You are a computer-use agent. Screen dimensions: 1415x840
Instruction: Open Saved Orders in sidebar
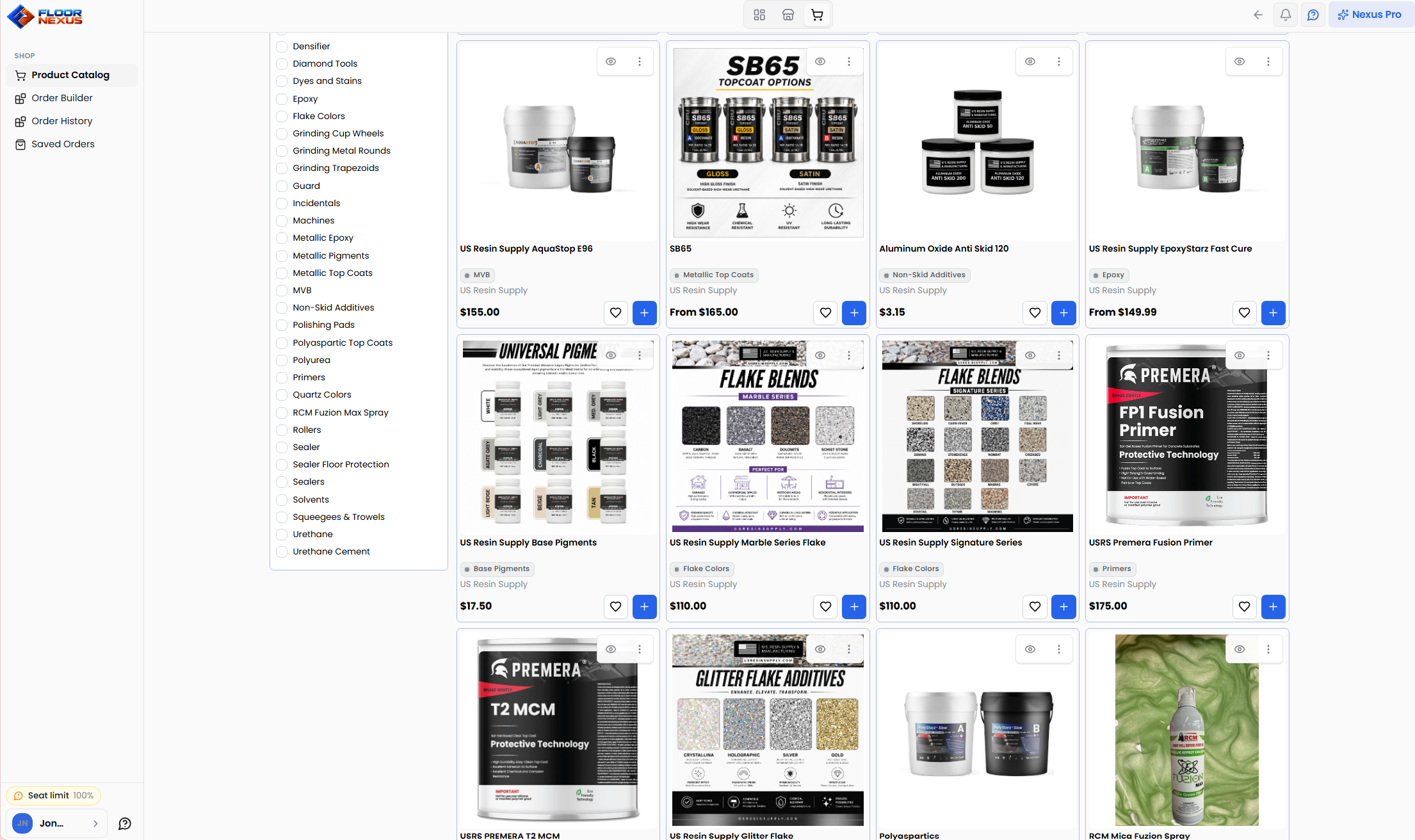(x=72, y=144)
